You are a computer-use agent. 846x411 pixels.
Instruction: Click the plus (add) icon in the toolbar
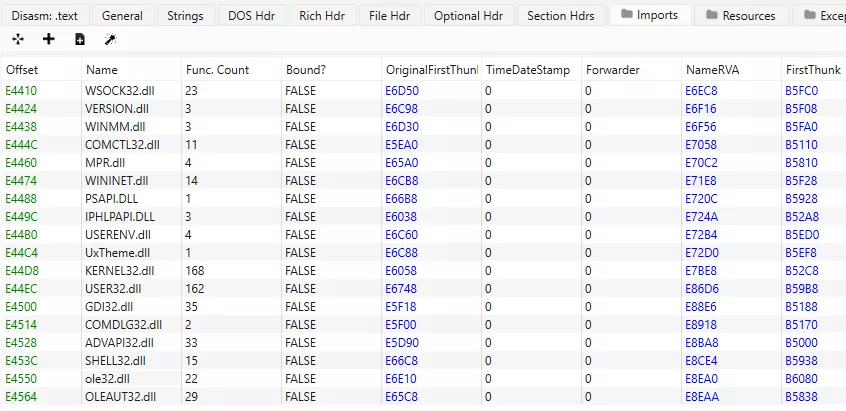49,39
